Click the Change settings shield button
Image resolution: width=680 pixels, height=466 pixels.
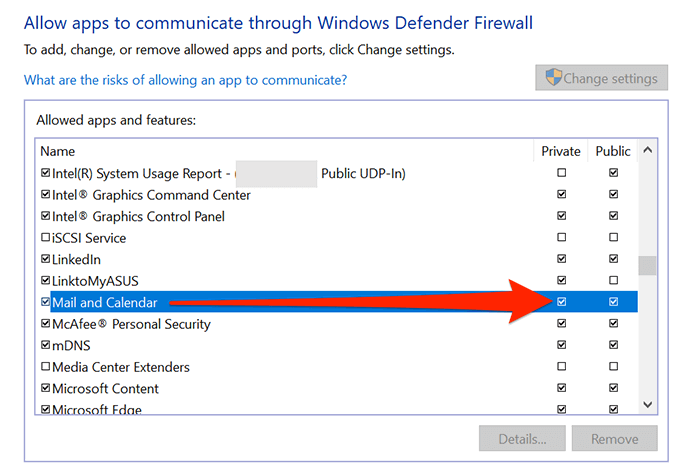coord(601,78)
